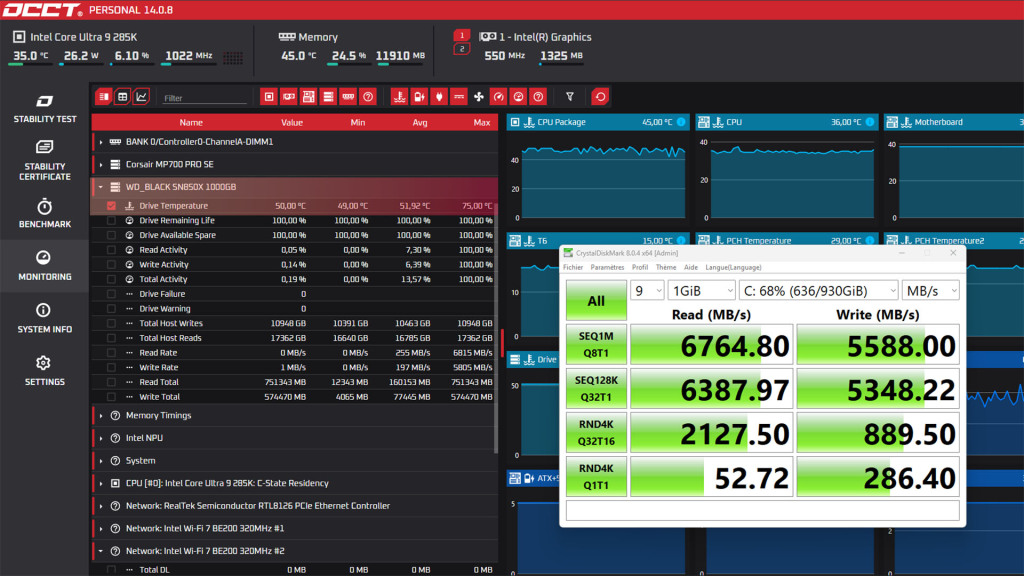1024x576 pixels.
Task: Expand the Intel NPU group
Action: (x=101, y=438)
